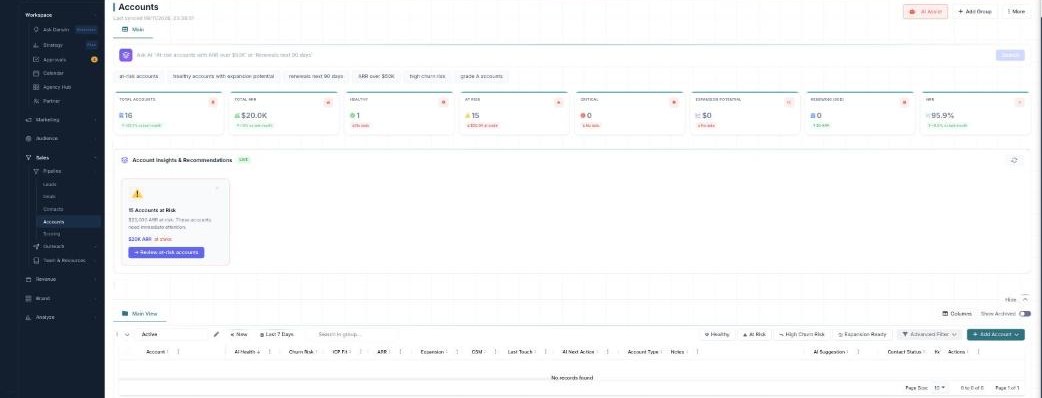Click the Critical card icon
The image size is (1042, 398).
tap(674, 102)
